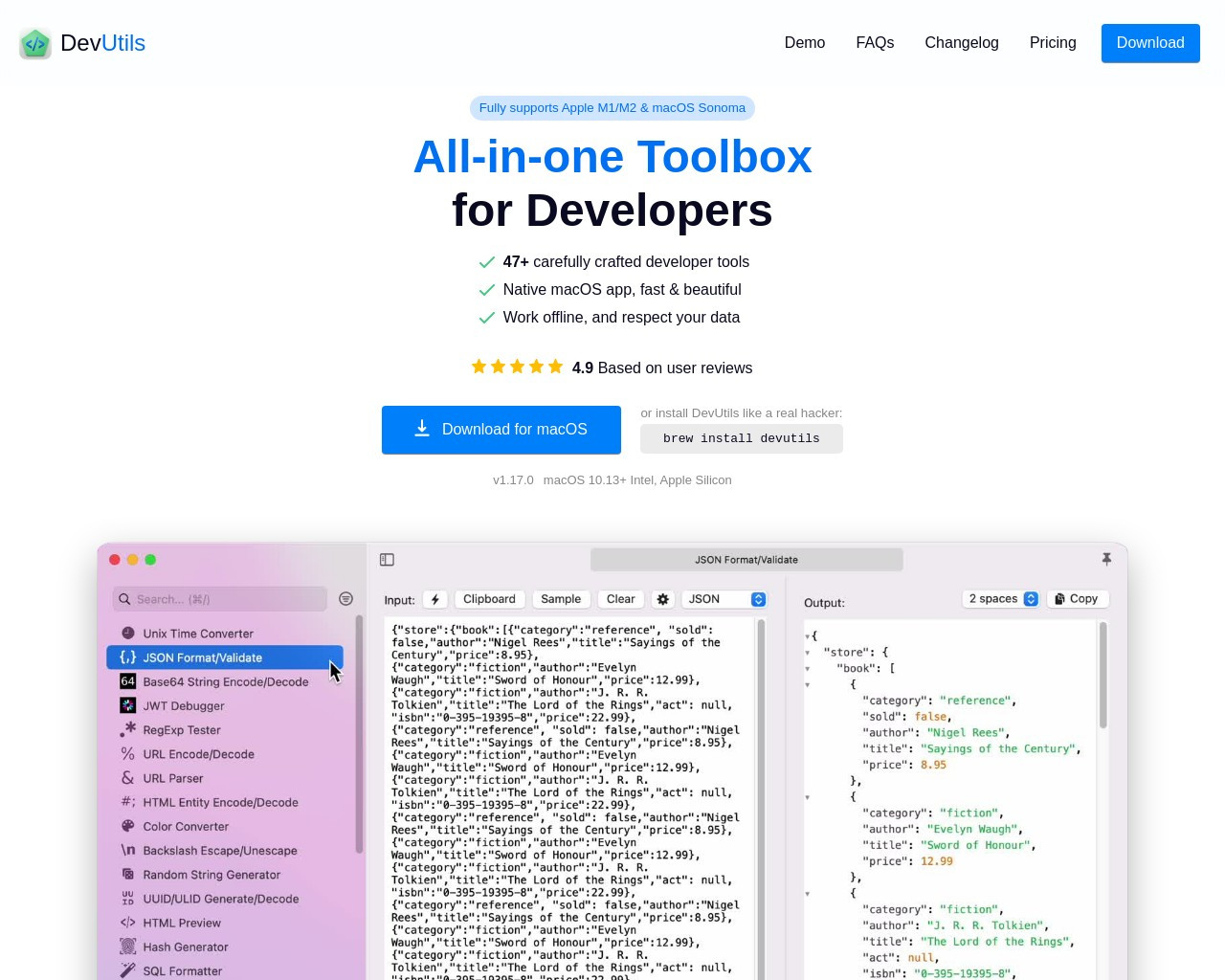Toggle the sidebar panel icon

pyautogui.click(x=387, y=560)
